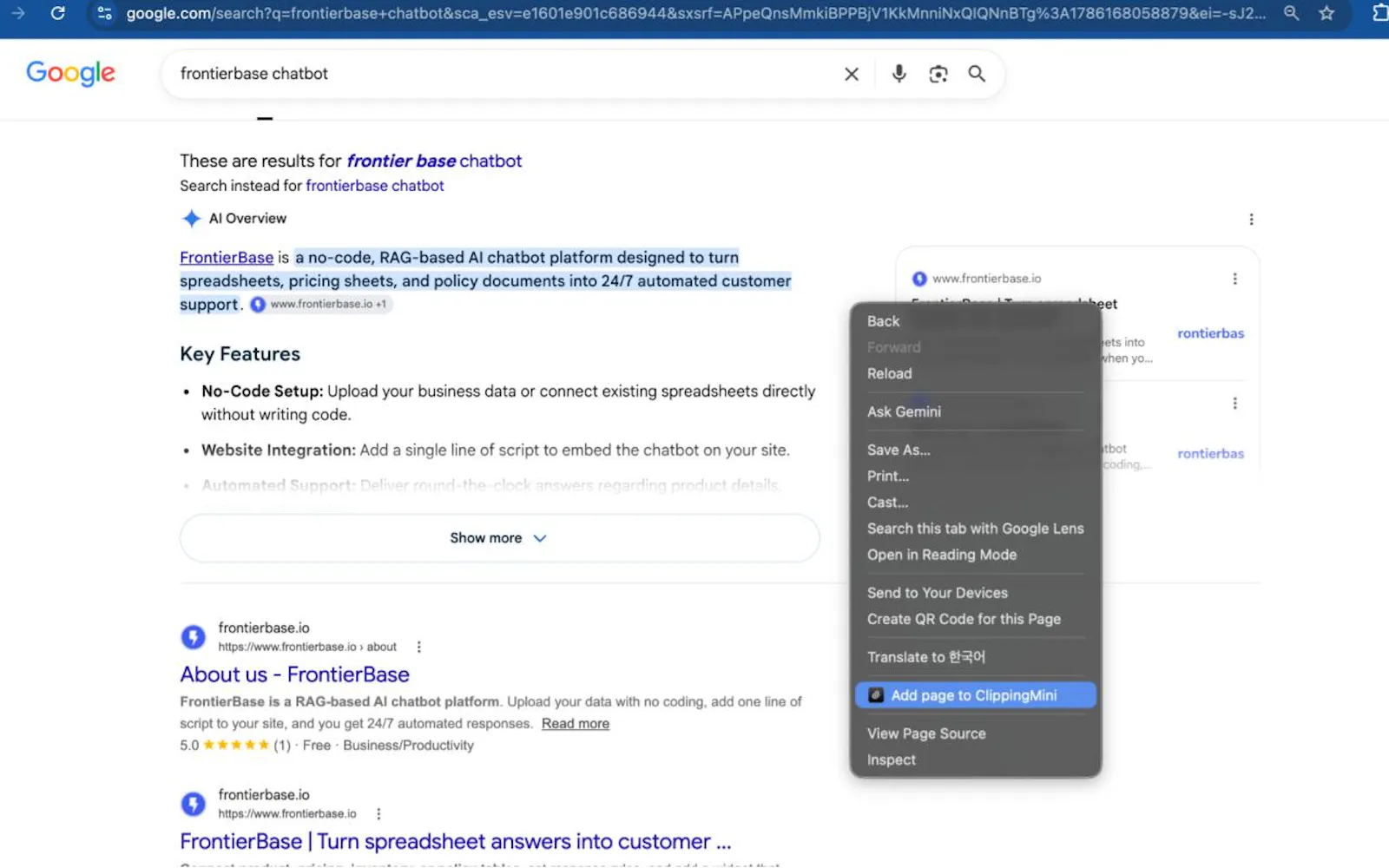Search instead for frontierbase chatbot link
The width and height of the screenshot is (1389, 868).
point(374,186)
